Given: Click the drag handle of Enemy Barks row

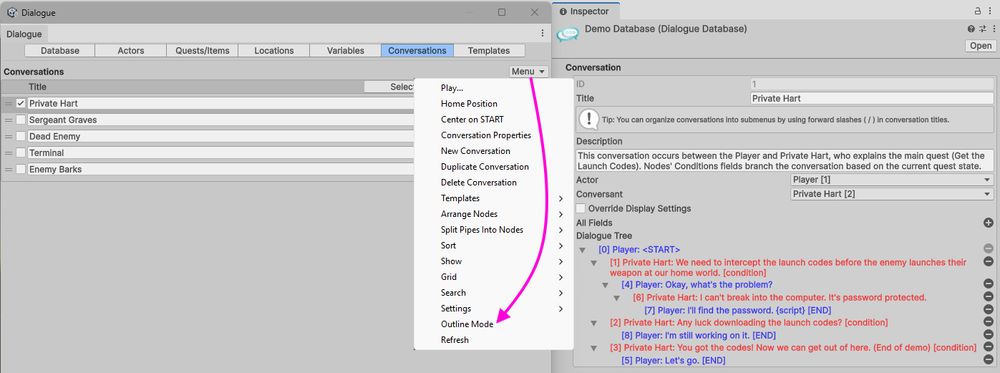Looking at the screenshot, I should pyautogui.click(x=8, y=170).
